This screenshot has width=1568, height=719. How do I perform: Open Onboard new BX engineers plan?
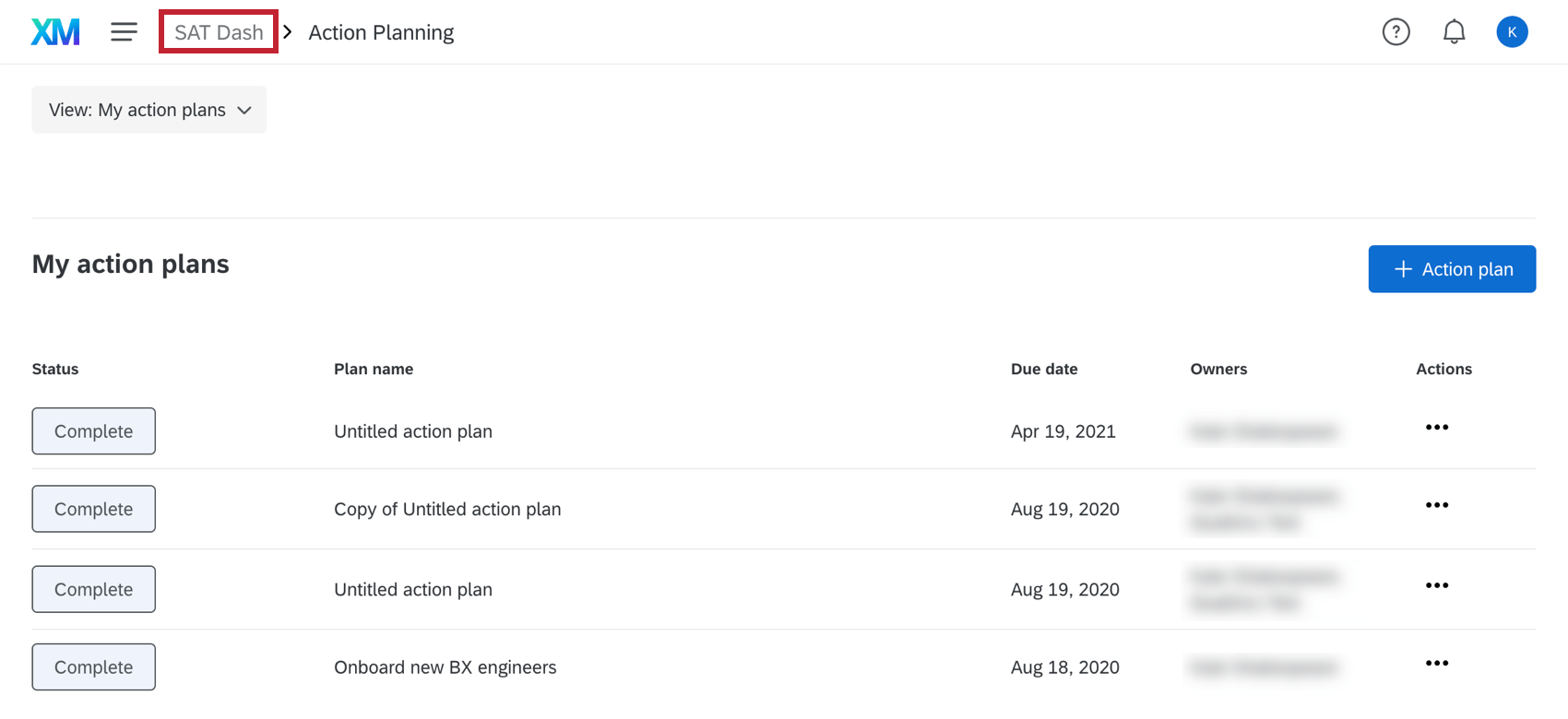(x=445, y=667)
